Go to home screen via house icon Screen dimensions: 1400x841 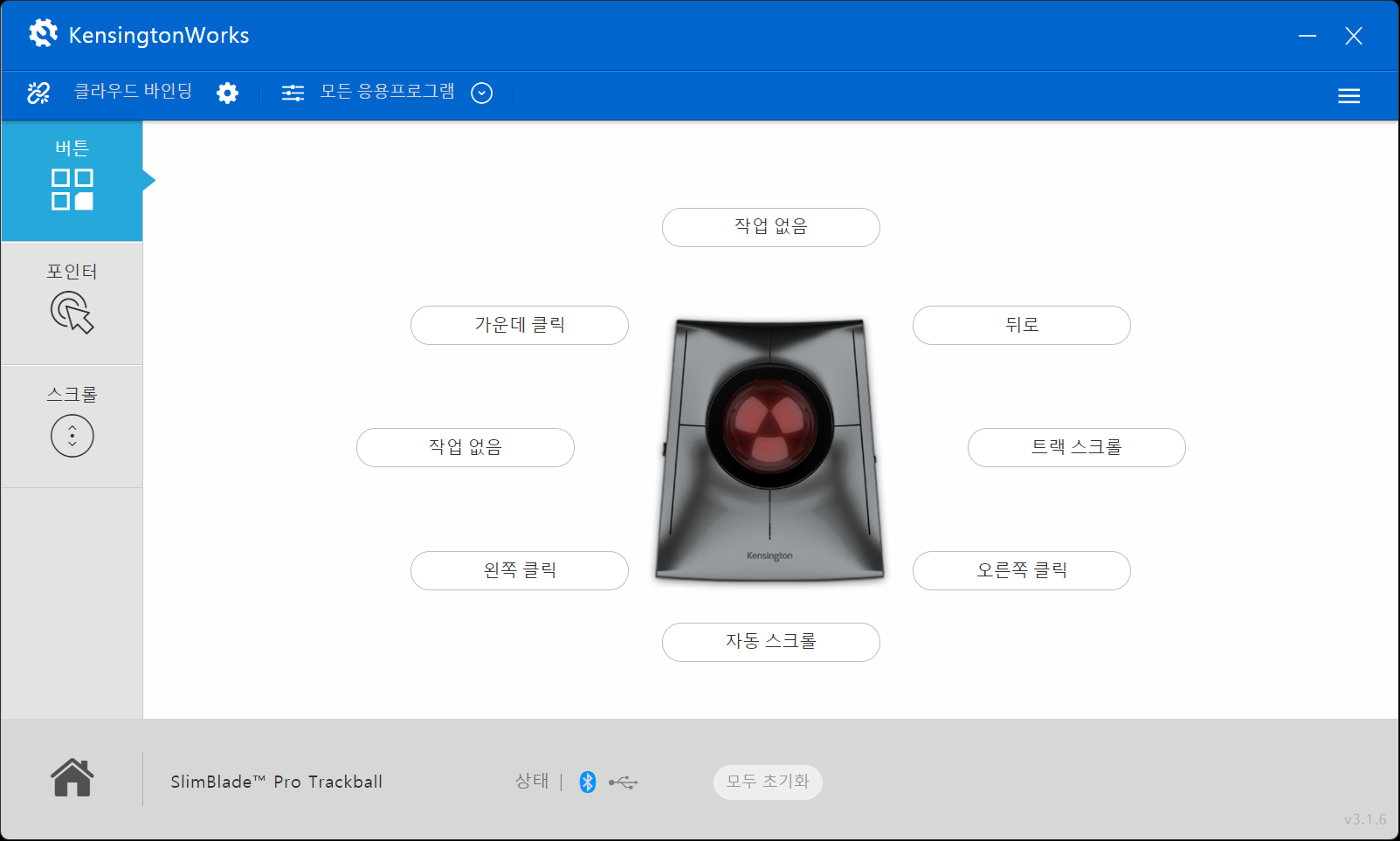[x=72, y=777]
